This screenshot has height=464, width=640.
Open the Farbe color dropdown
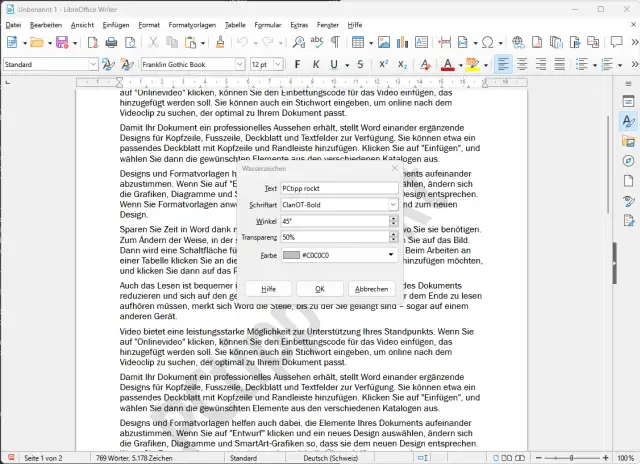(394, 255)
